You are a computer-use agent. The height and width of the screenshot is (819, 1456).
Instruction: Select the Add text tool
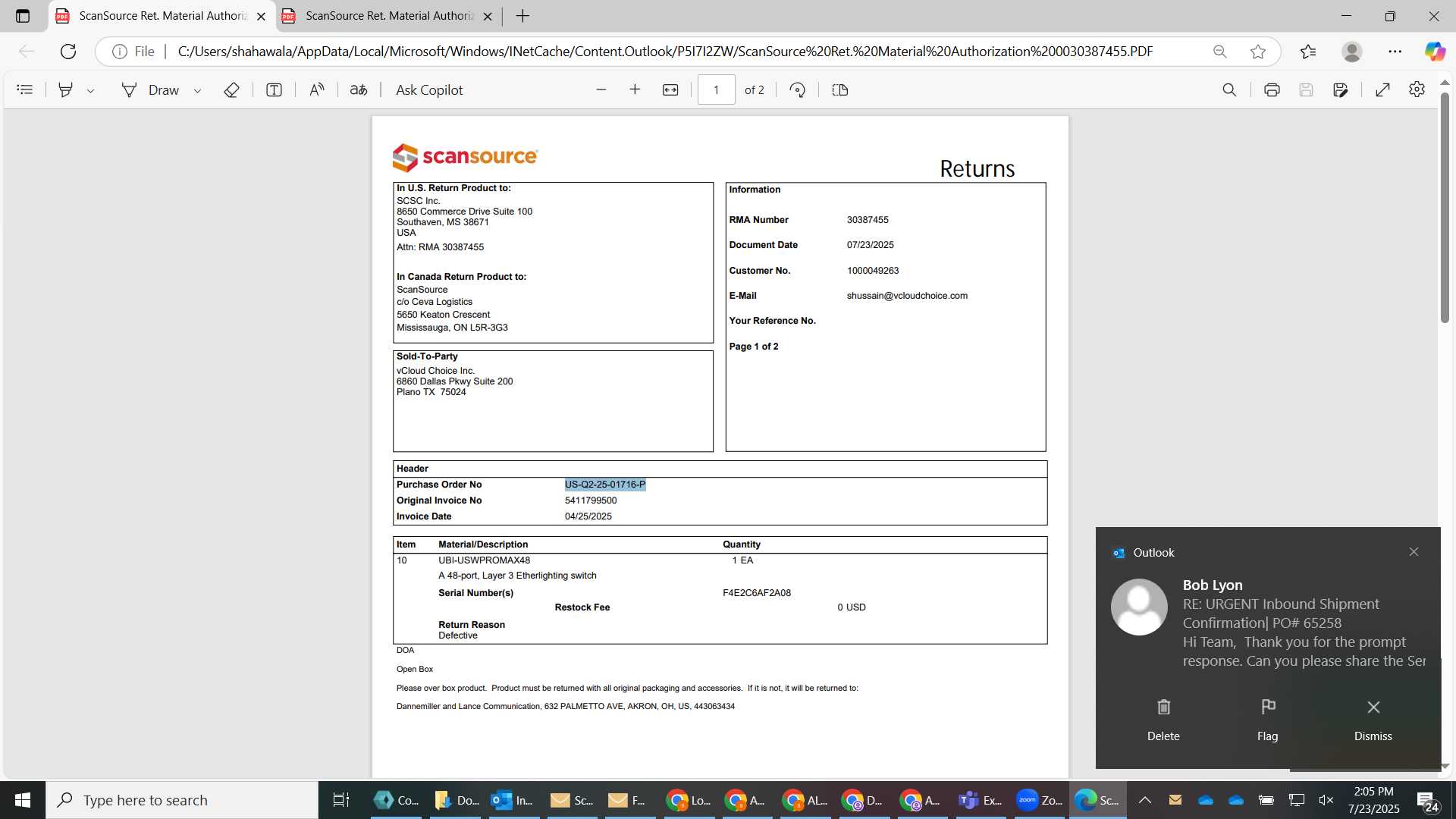click(275, 90)
